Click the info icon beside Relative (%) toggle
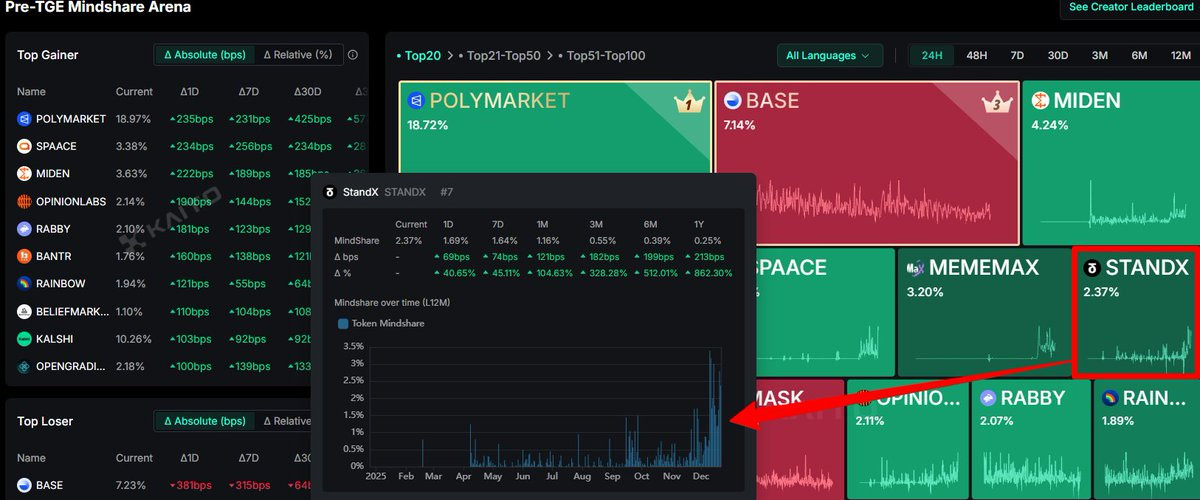The image size is (1200, 500). pos(352,55)
